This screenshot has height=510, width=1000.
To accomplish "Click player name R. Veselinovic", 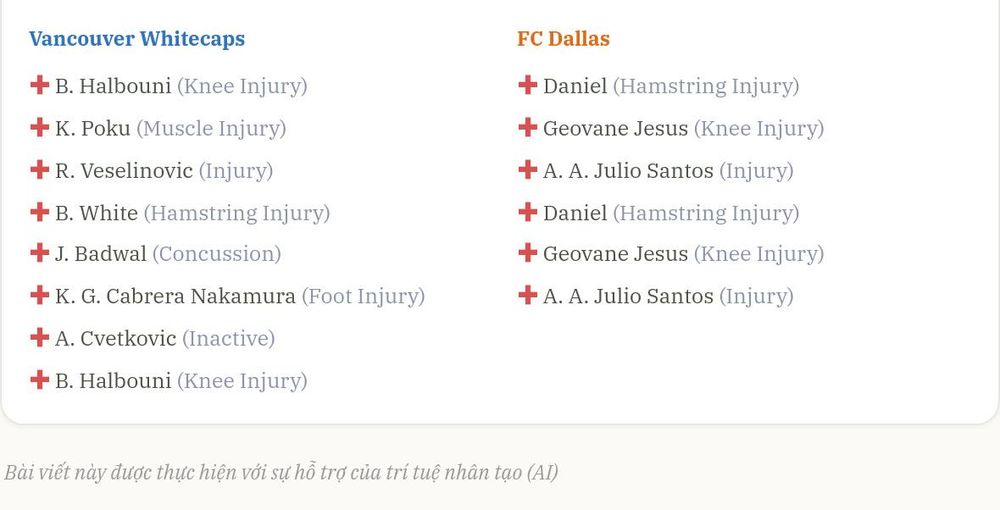I will click(x=124, y=171).
